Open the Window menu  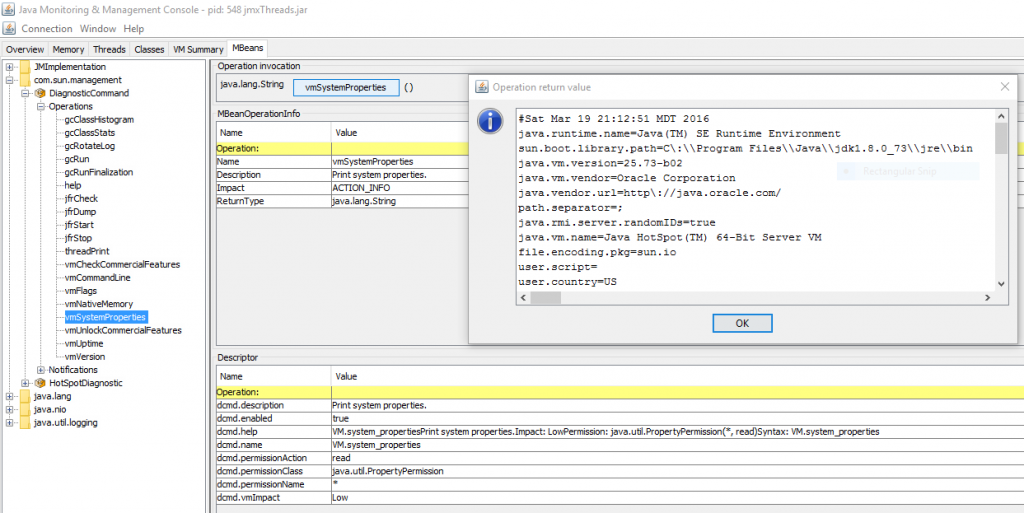click(x=98, y=29)
